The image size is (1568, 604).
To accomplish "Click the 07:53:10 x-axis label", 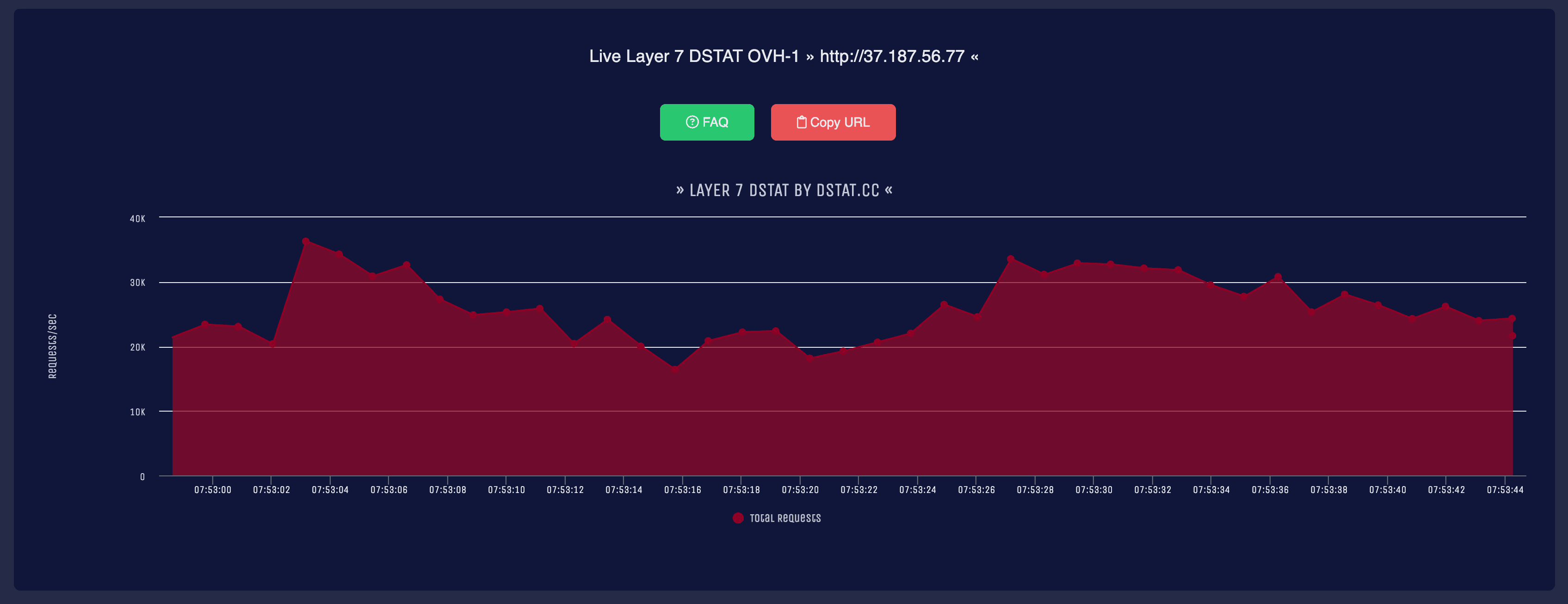I will click(x=506, y=490).
